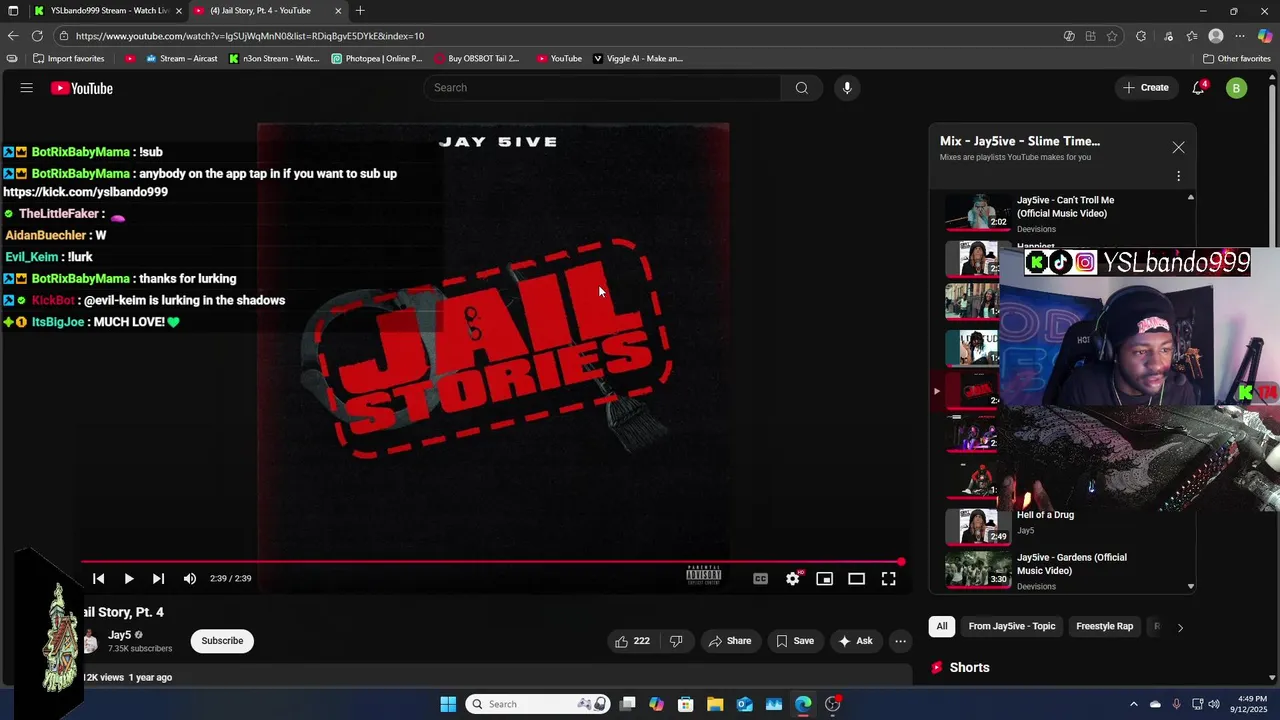Show more filter chips with the arrow
Screen dimensions: 1280x720
pos(1180,628)
